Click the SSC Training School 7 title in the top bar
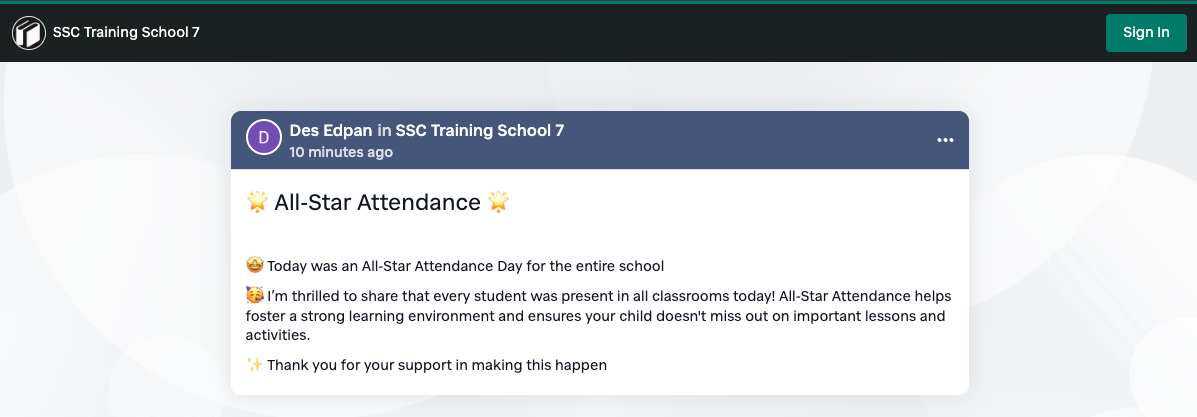This screenshot has height=417, width=1197. pos(126,32)
